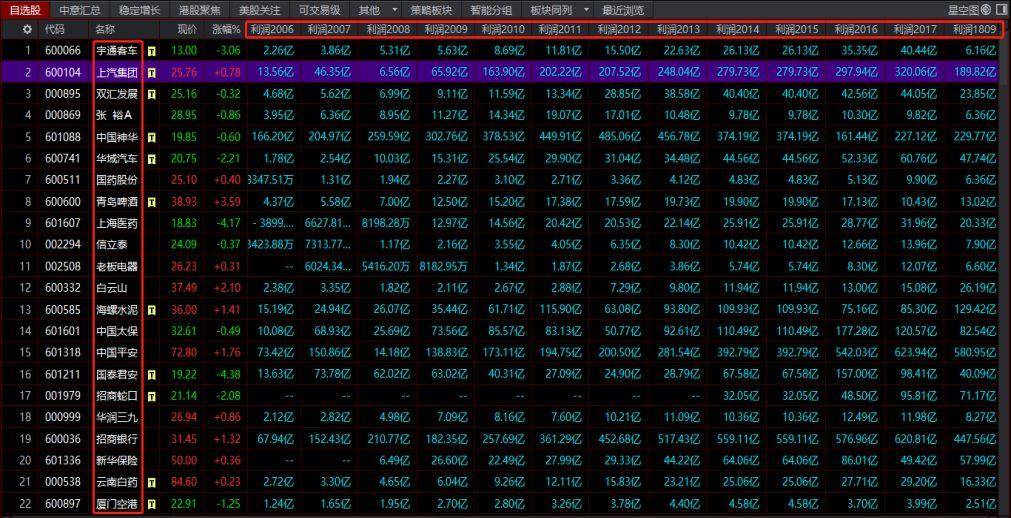Click stock code 002294
The width and height of the screenshot is (1011, 518).
[x=63, y=245]
